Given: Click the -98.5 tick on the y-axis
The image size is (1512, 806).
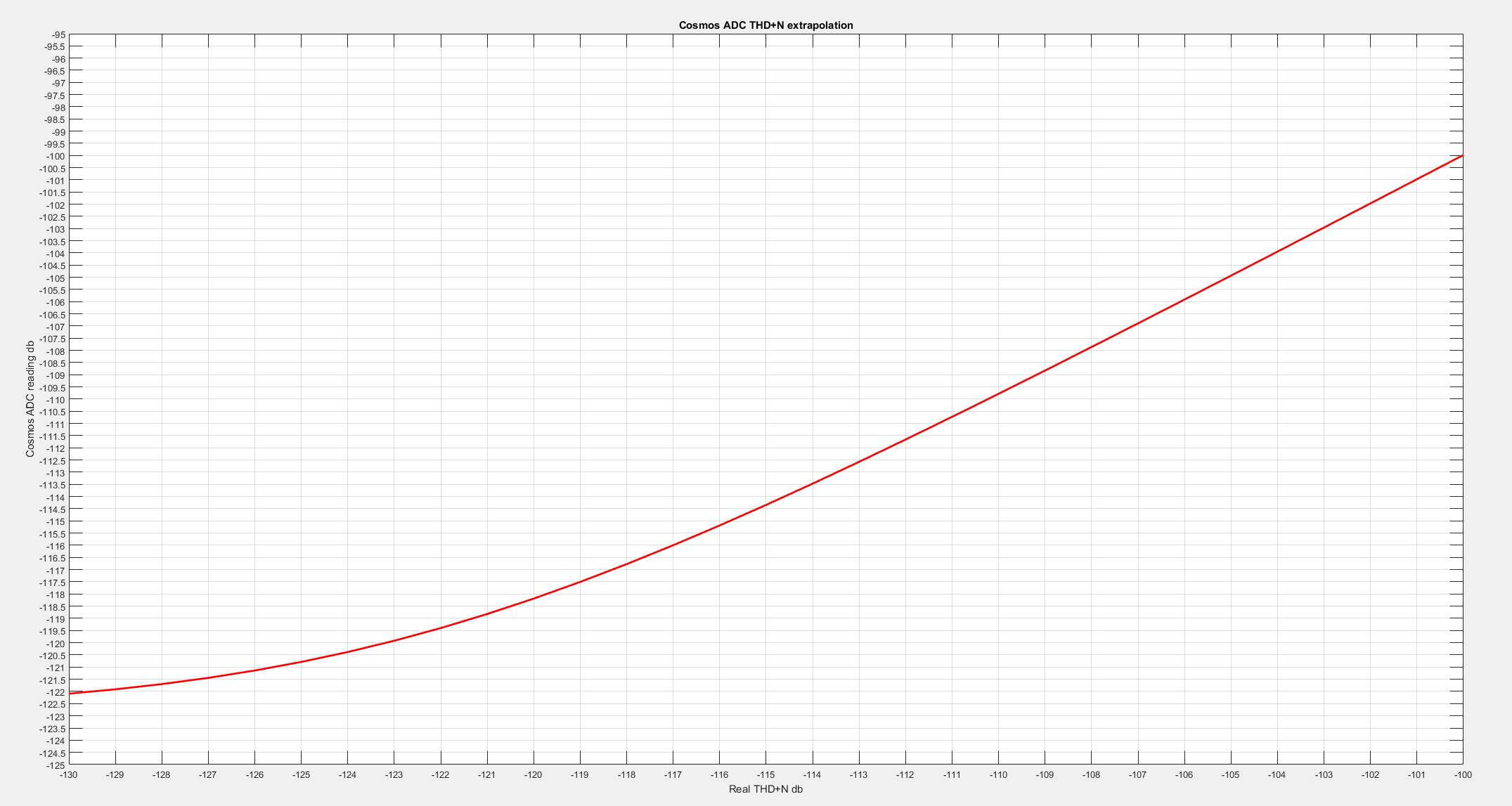Looking at the screenshot, I should point(56,119).
